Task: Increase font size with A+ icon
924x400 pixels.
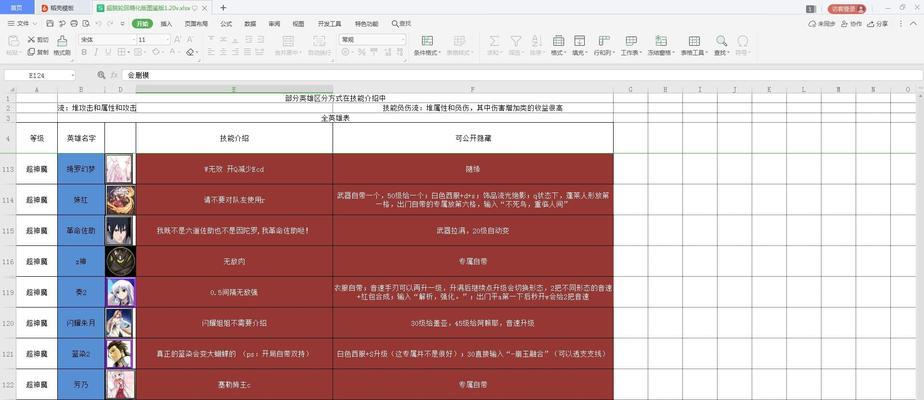Action: pyautogui.click(x=177, y=39)
